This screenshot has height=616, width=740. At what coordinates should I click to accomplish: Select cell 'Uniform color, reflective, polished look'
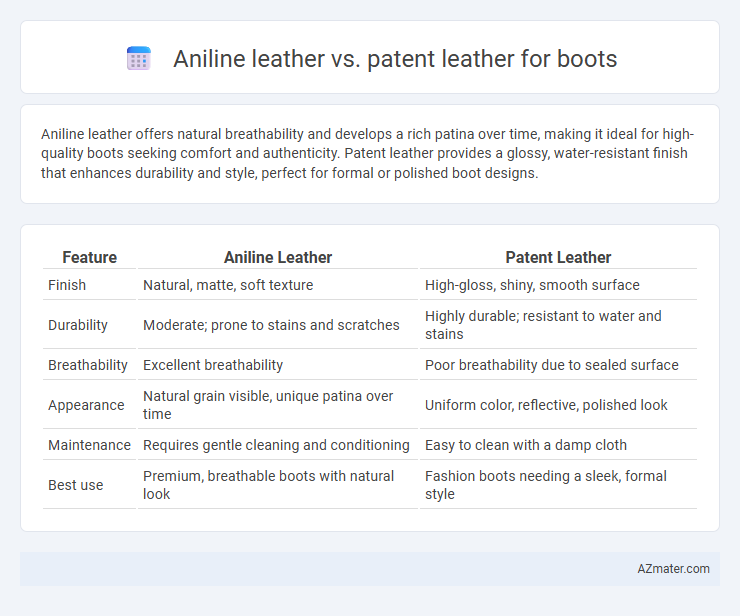click(x=558, y=405)
